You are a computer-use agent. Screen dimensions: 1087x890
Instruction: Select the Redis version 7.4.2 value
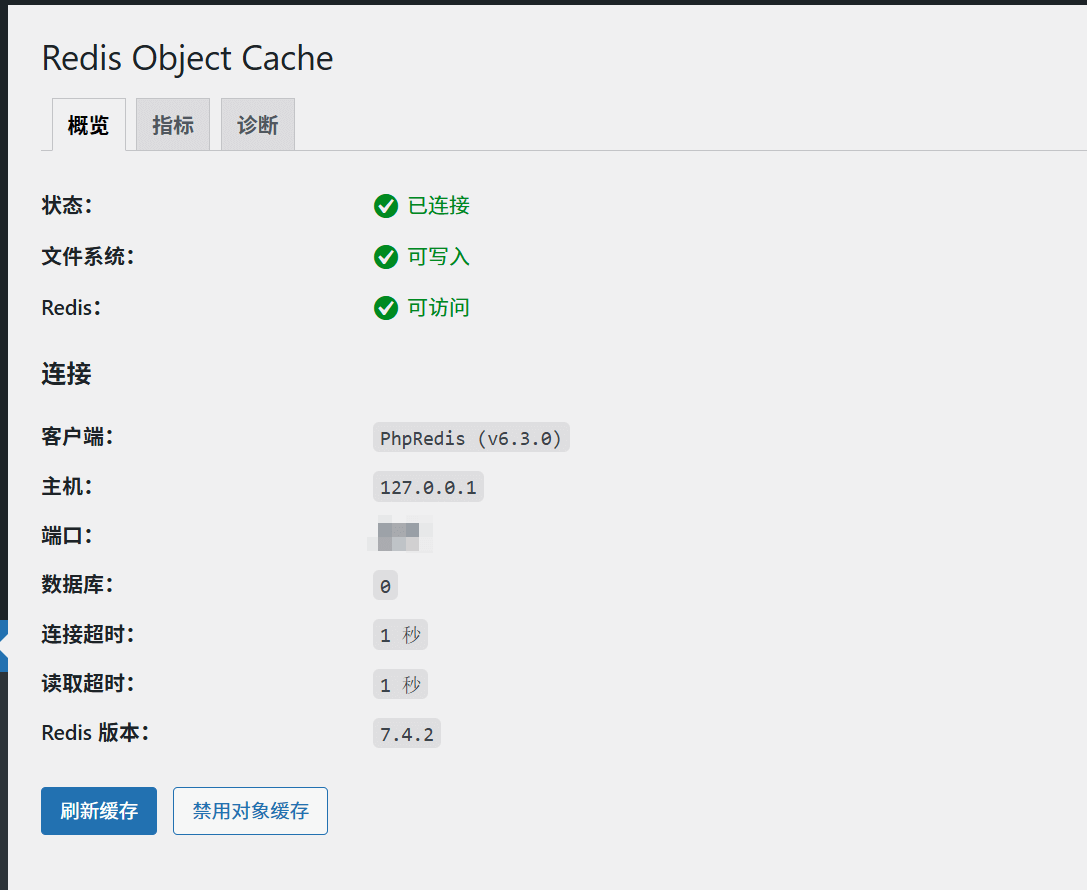coord(406,734)
